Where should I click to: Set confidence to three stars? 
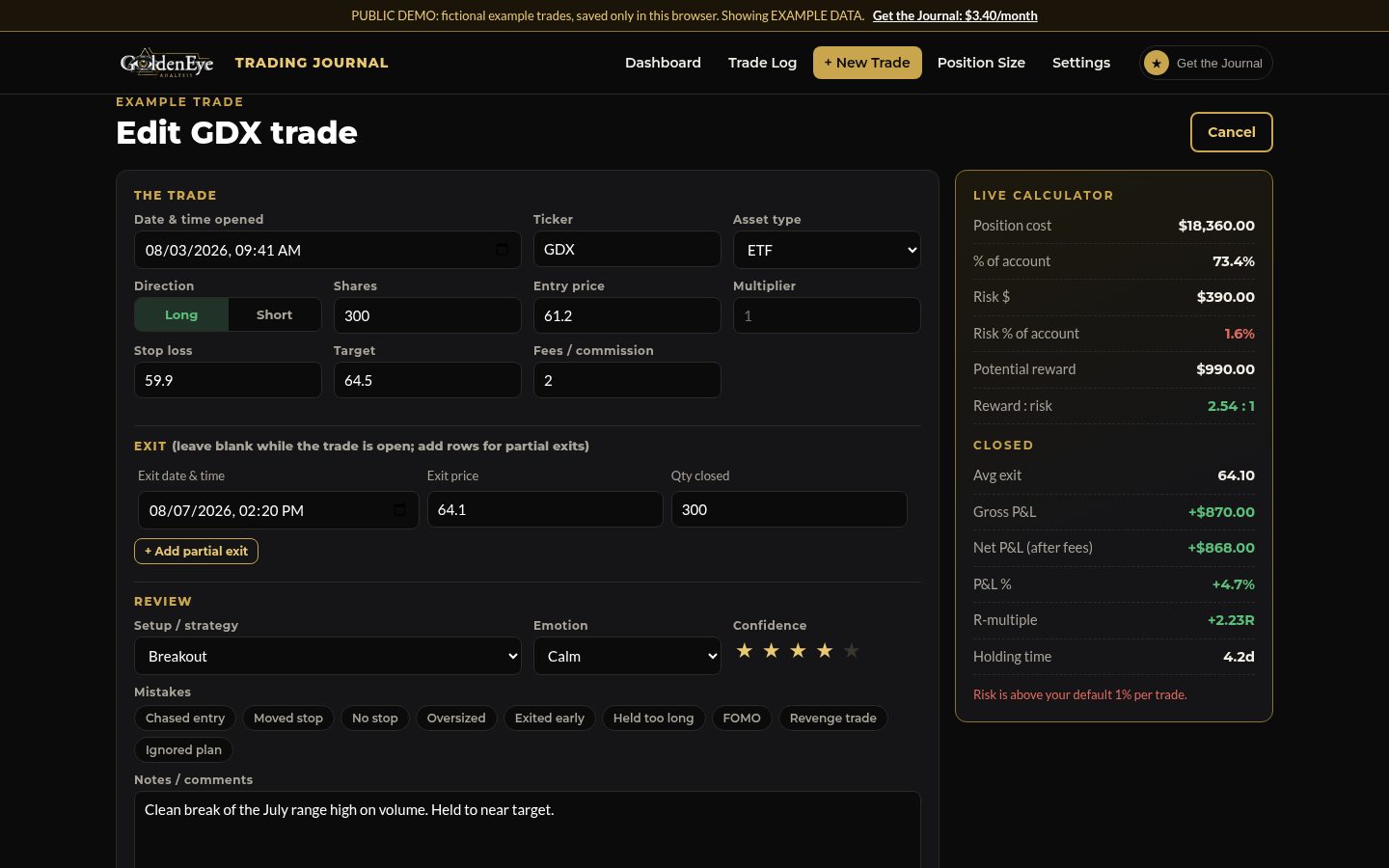(x=798, y=651)
